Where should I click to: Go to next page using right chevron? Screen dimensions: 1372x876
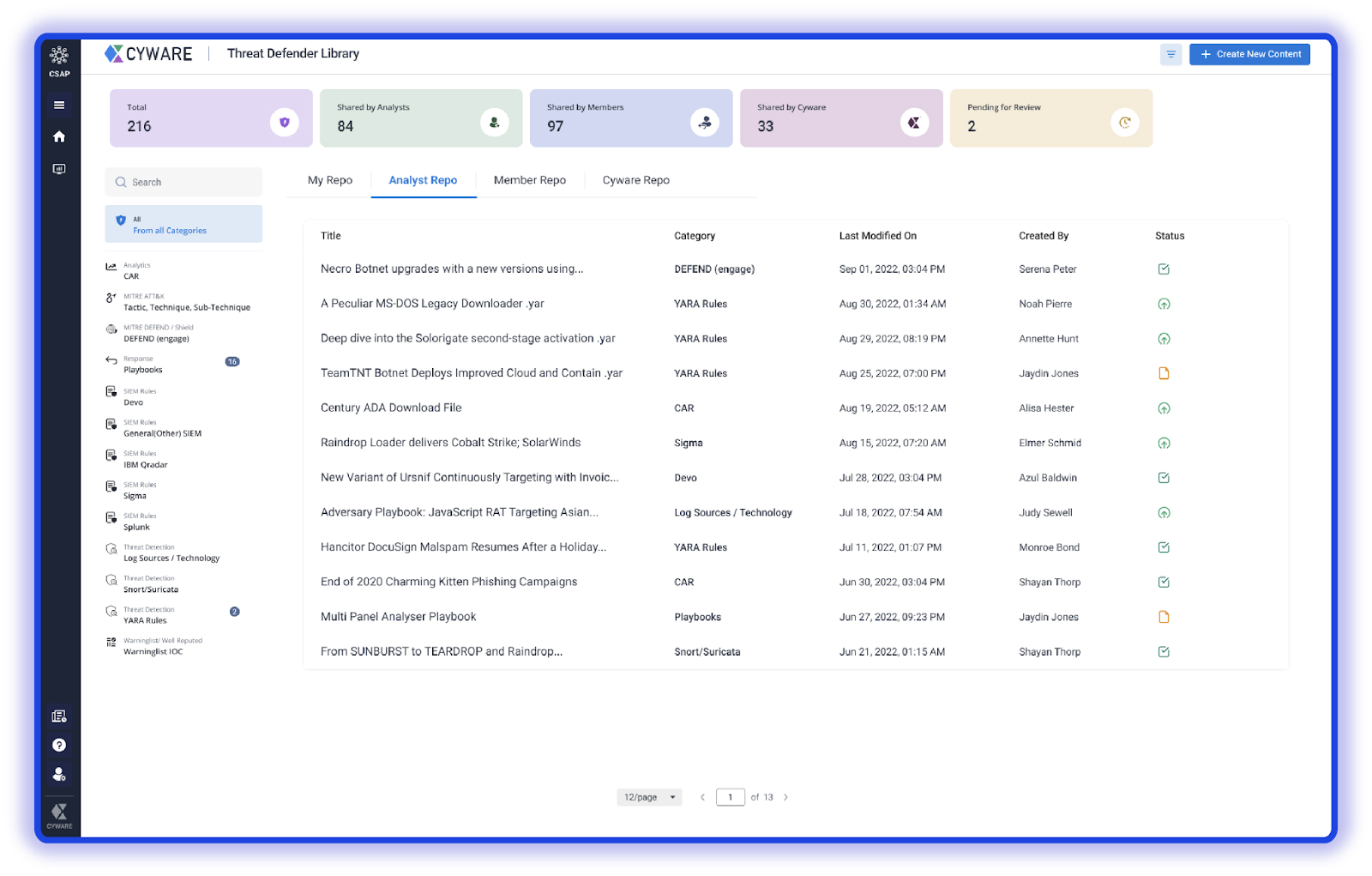(785, 797)
